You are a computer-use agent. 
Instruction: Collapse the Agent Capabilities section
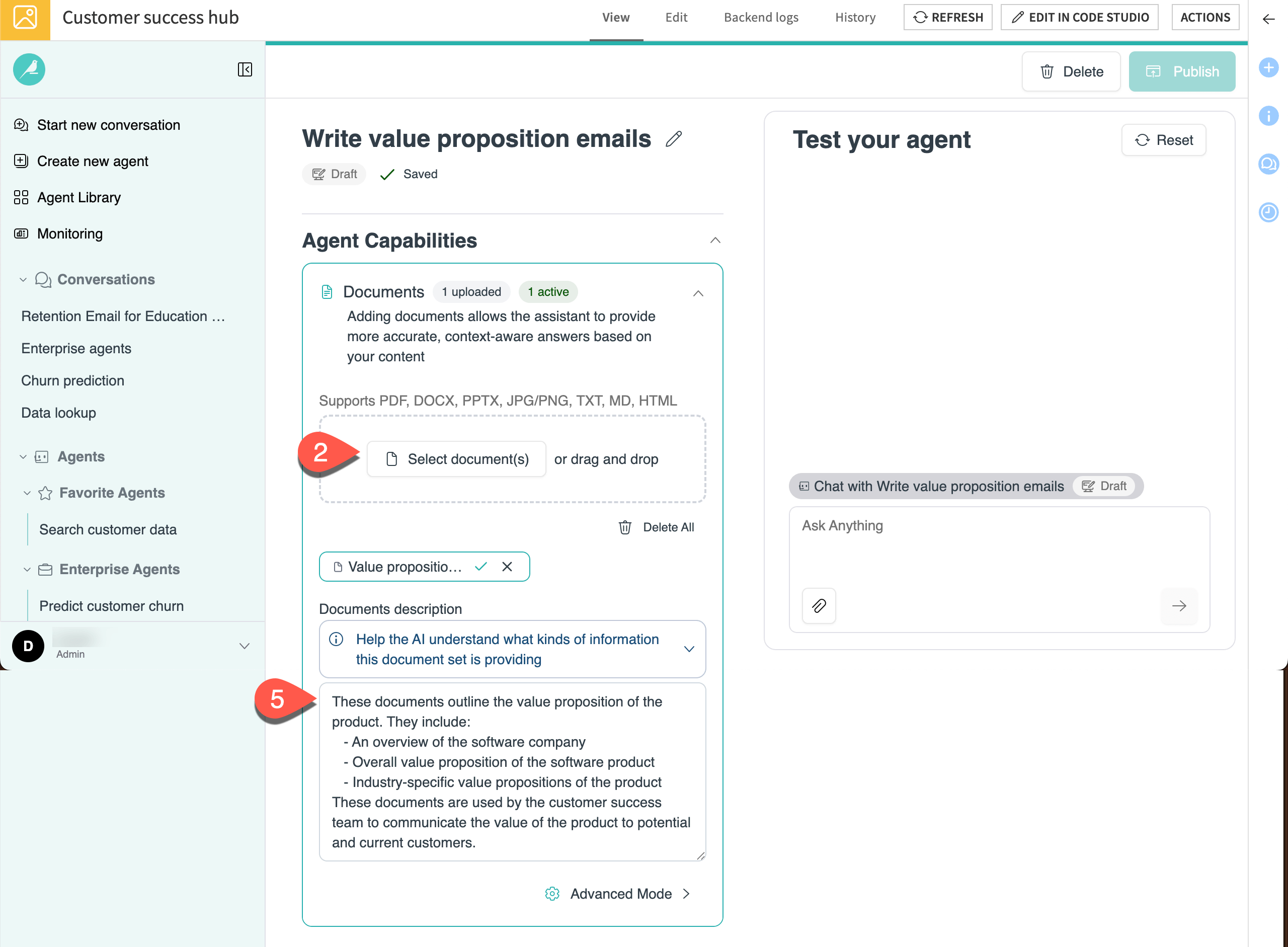(x=714, y=240)
